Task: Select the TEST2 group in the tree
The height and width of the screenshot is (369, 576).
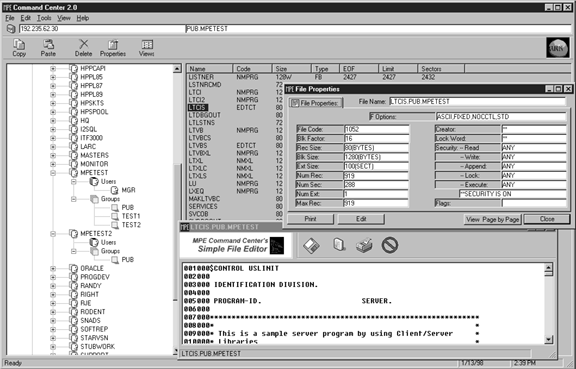Action: click(131, 225)
